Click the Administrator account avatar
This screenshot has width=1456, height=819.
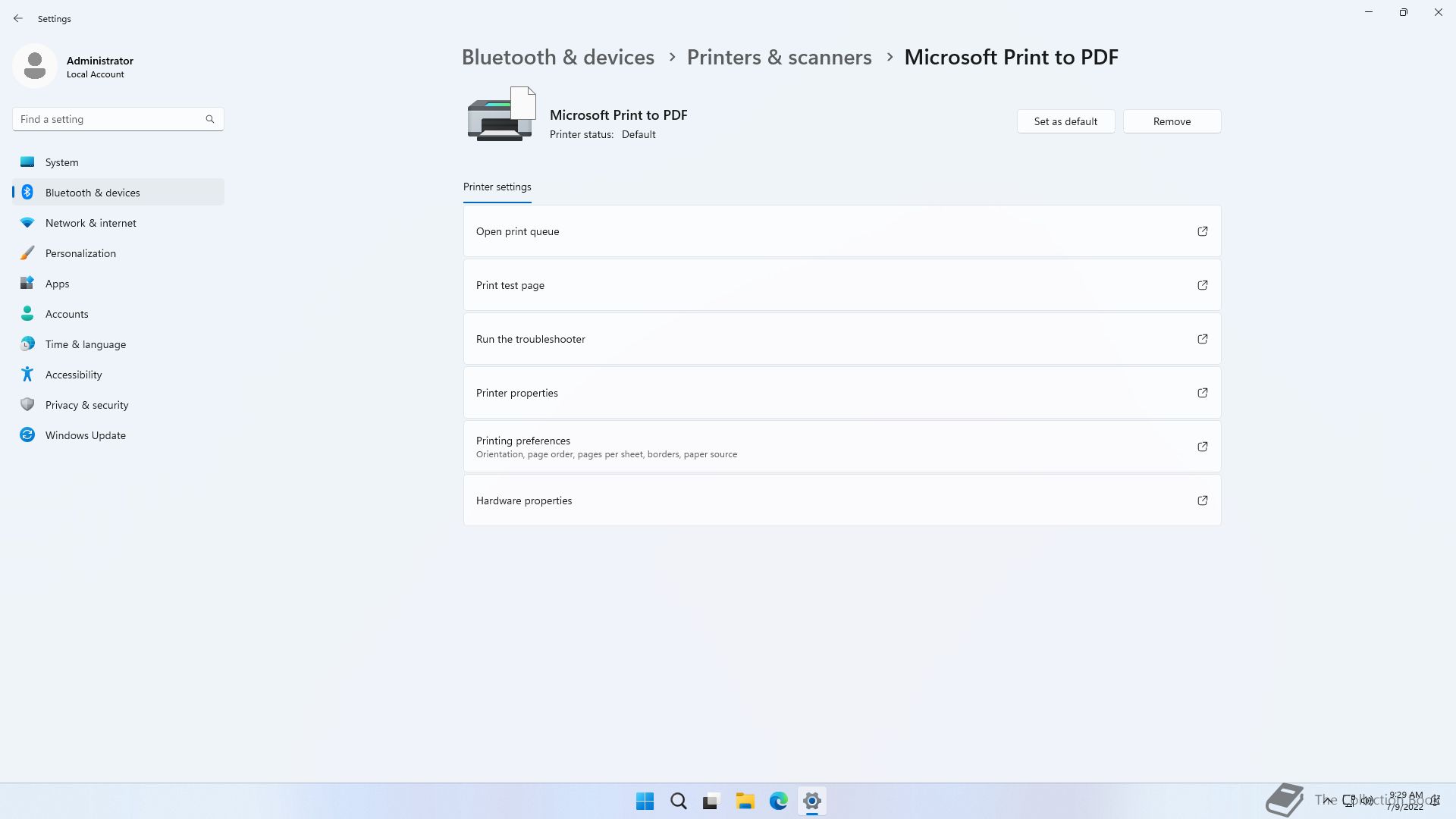coord(35,66)
